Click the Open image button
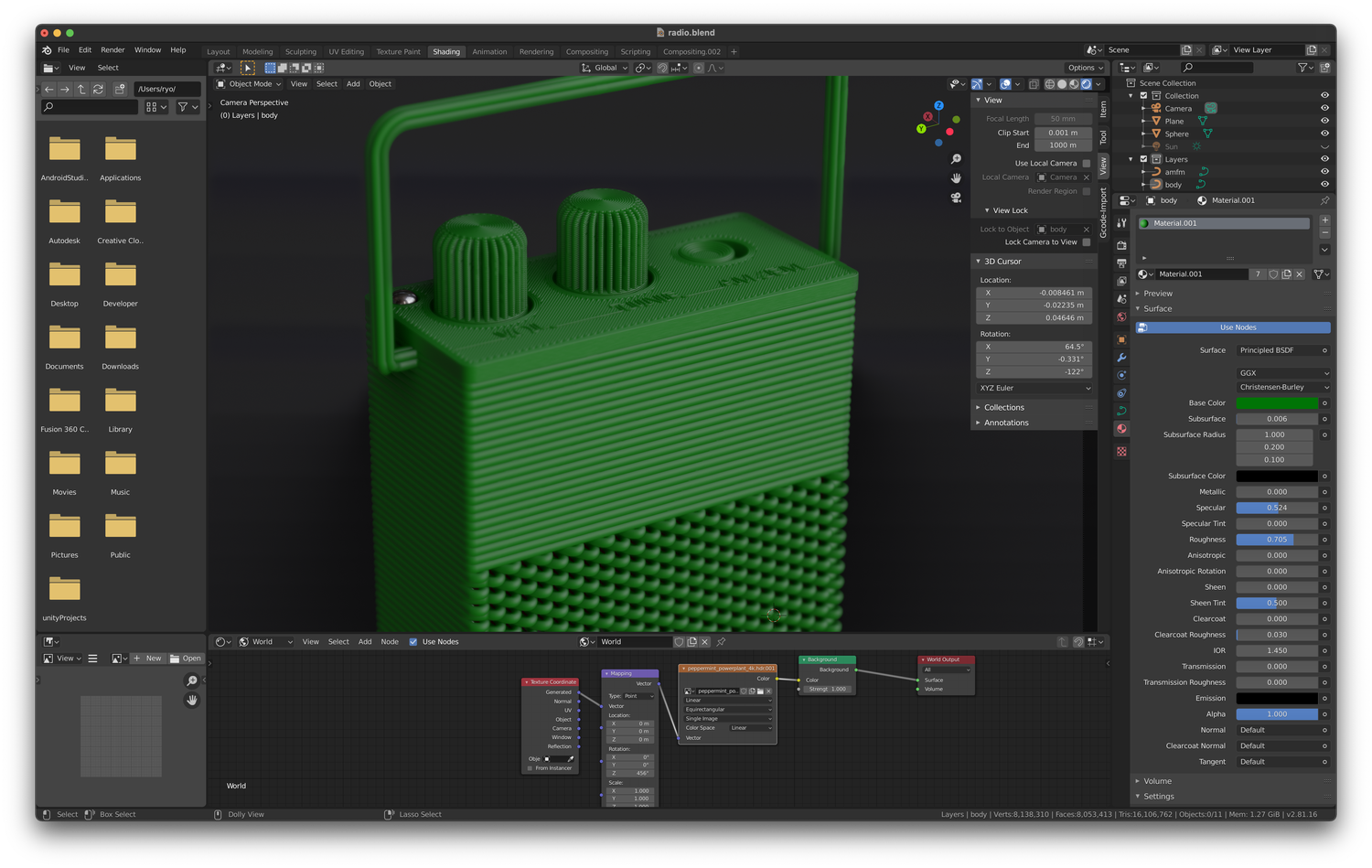This screenshot has height=868, width=1372. [x=186, y=659]
